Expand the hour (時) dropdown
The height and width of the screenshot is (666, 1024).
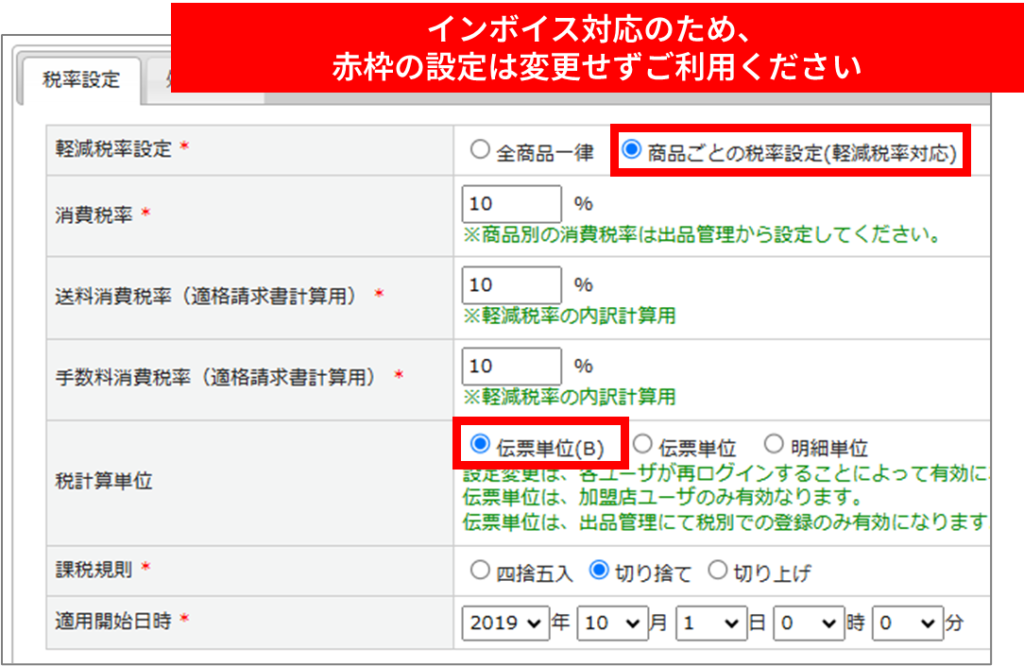click(x=809, y=622)
